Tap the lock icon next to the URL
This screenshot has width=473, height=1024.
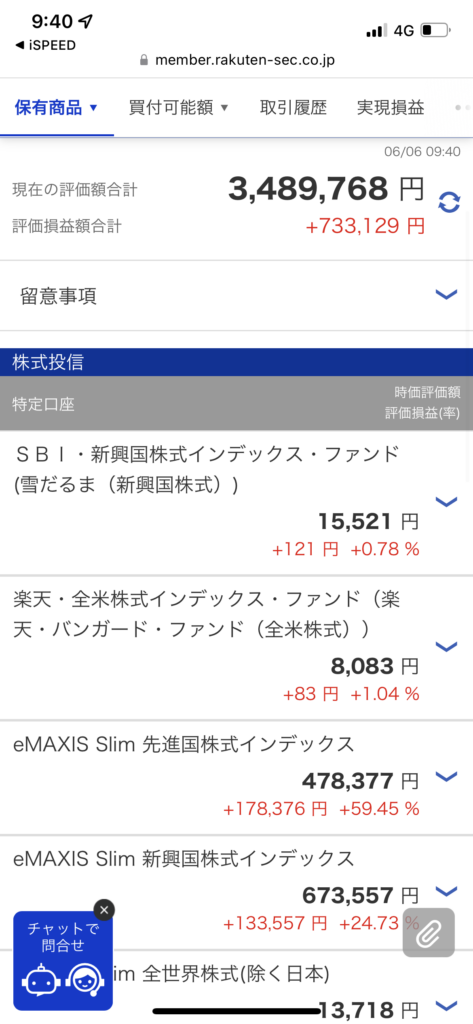tap(145, 60)
